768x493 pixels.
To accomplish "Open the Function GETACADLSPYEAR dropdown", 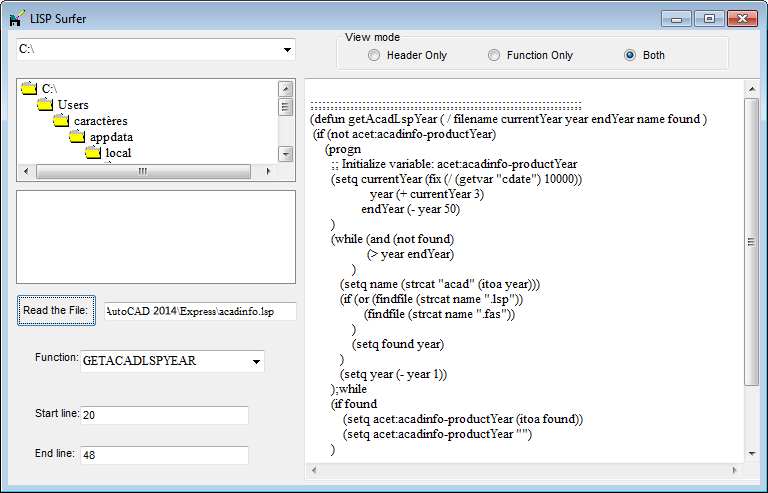I will (x=256, y=361).
